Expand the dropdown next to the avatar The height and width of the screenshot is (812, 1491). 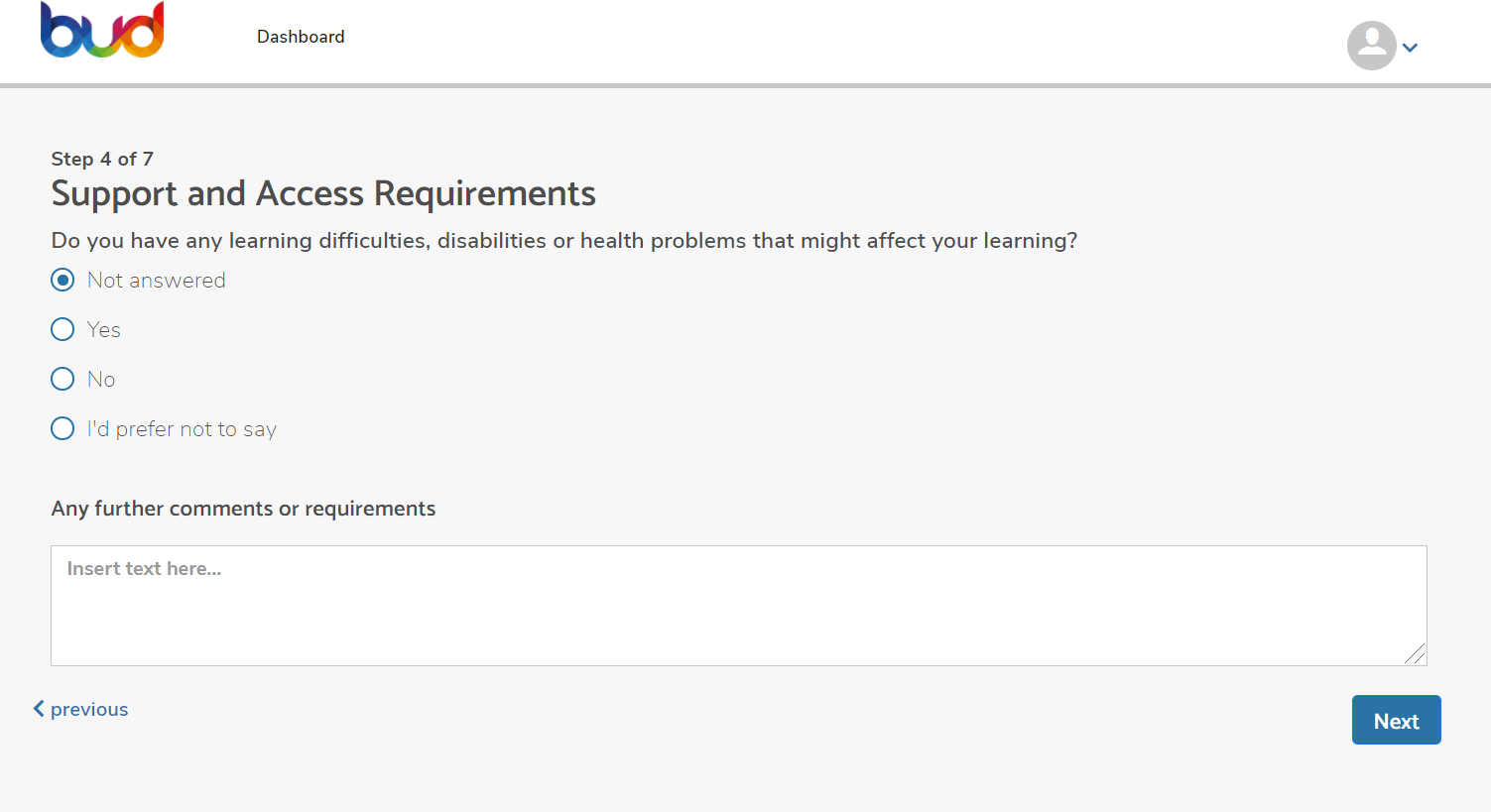click(1411, 47)
